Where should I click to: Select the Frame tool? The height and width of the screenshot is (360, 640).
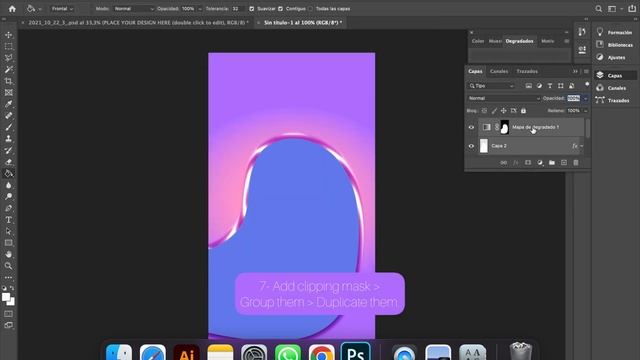[9, 93]
